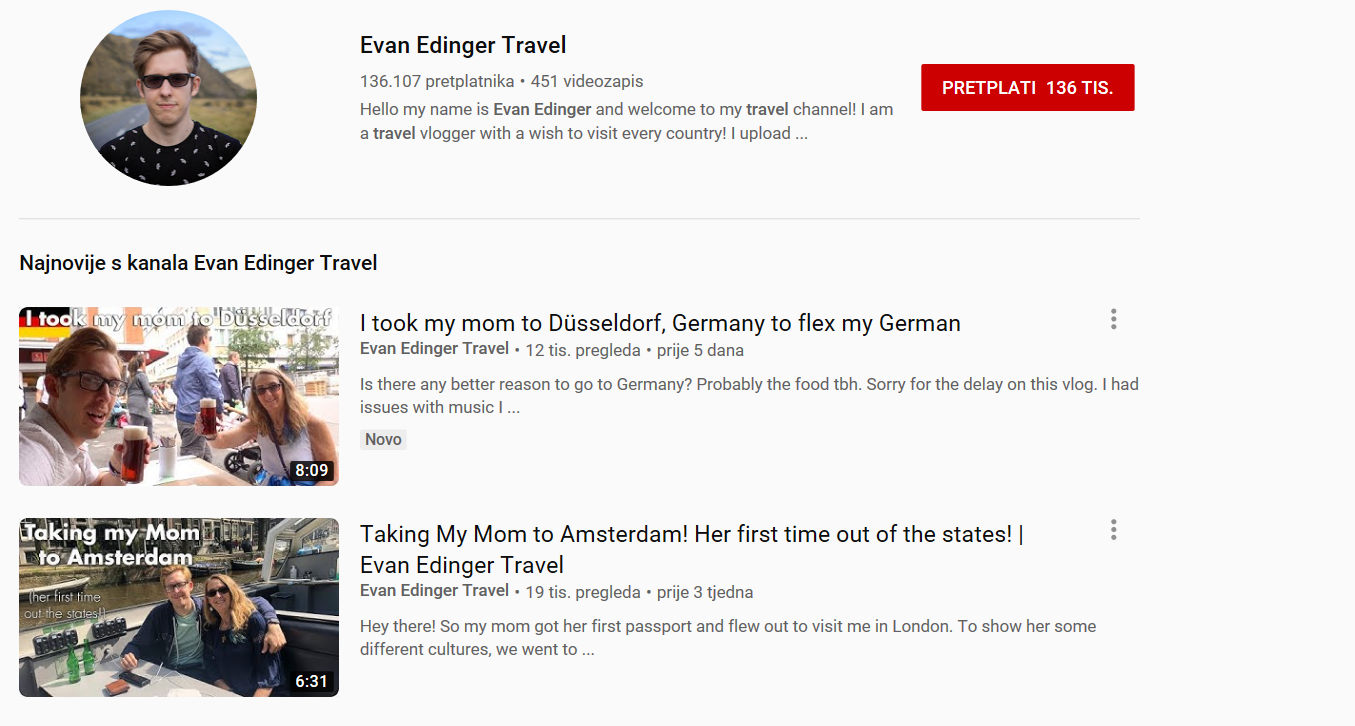
Task: Click the 6:31 duration badge on thumbnail
Action: (x=311, y=681)
